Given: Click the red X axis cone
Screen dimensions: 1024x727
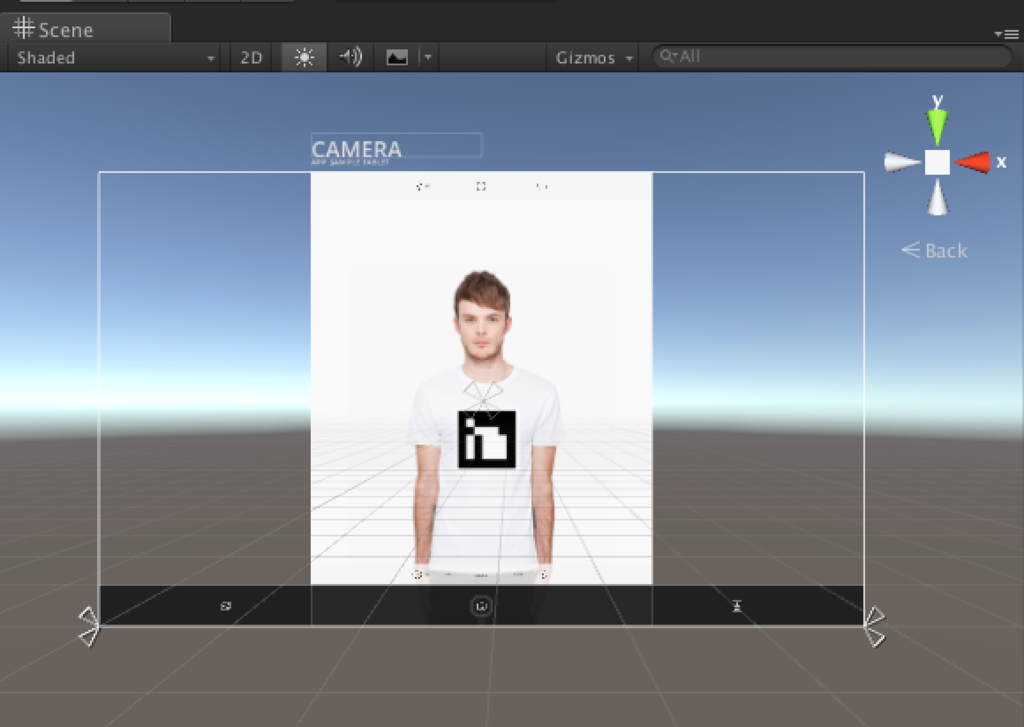Looking at the screenshot, I should tap(972, 162).
